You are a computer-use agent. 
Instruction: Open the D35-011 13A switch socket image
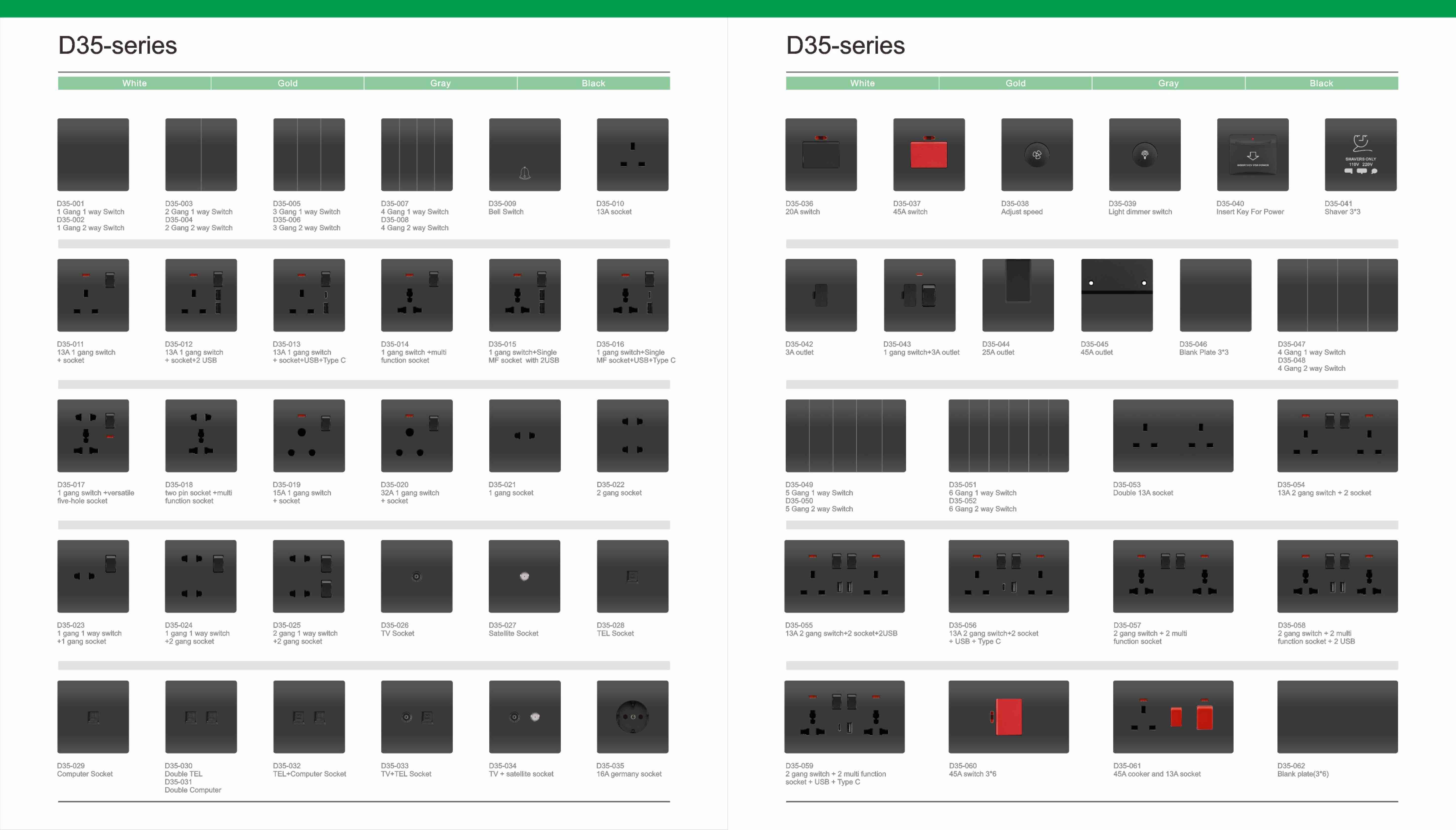coord(93,295)
